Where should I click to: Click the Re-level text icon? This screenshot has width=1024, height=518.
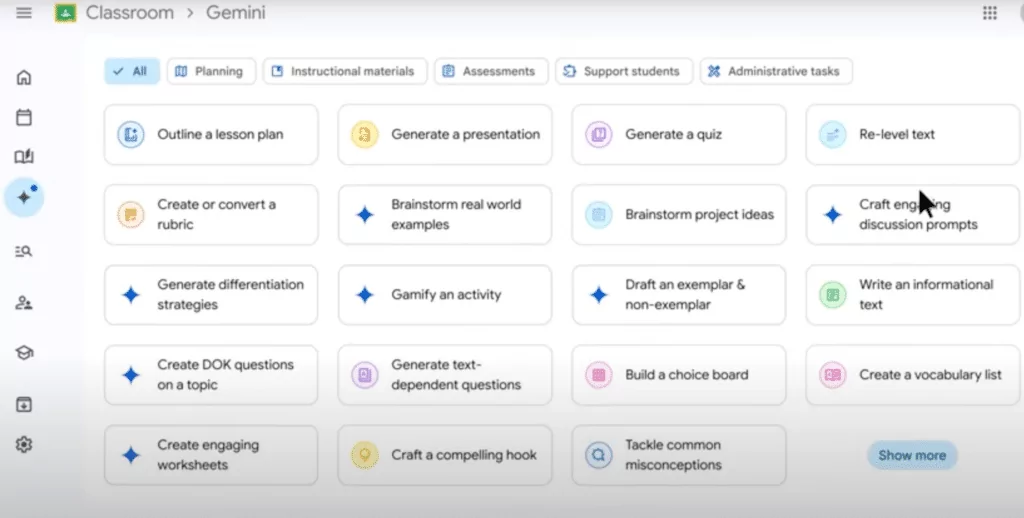[833, 135]
